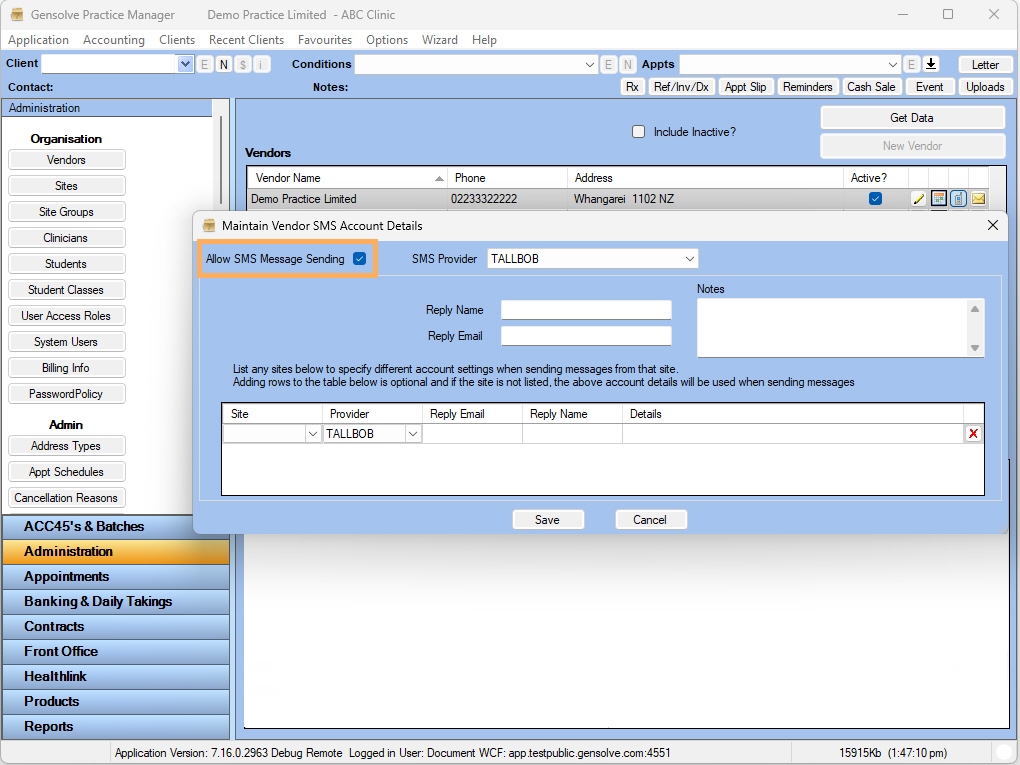Click the envelope email icon in vendor row

tap(978, 199)
